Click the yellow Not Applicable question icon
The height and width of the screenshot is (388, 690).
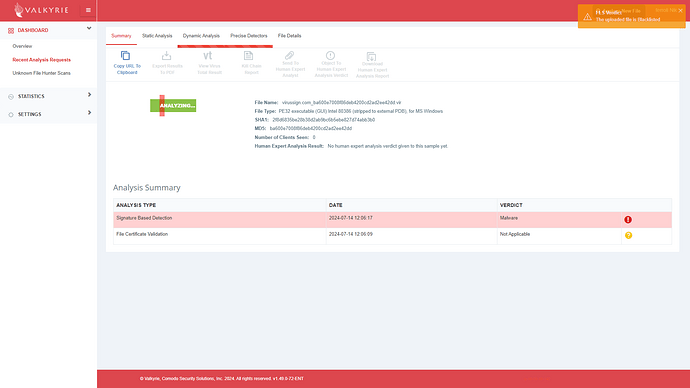point(628,235)
